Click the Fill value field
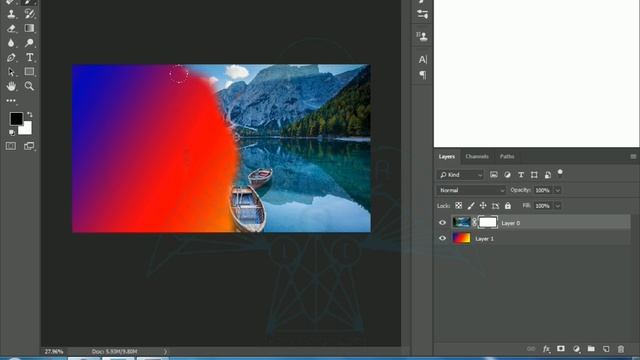The image size is (640, 360). coord(543,206)
